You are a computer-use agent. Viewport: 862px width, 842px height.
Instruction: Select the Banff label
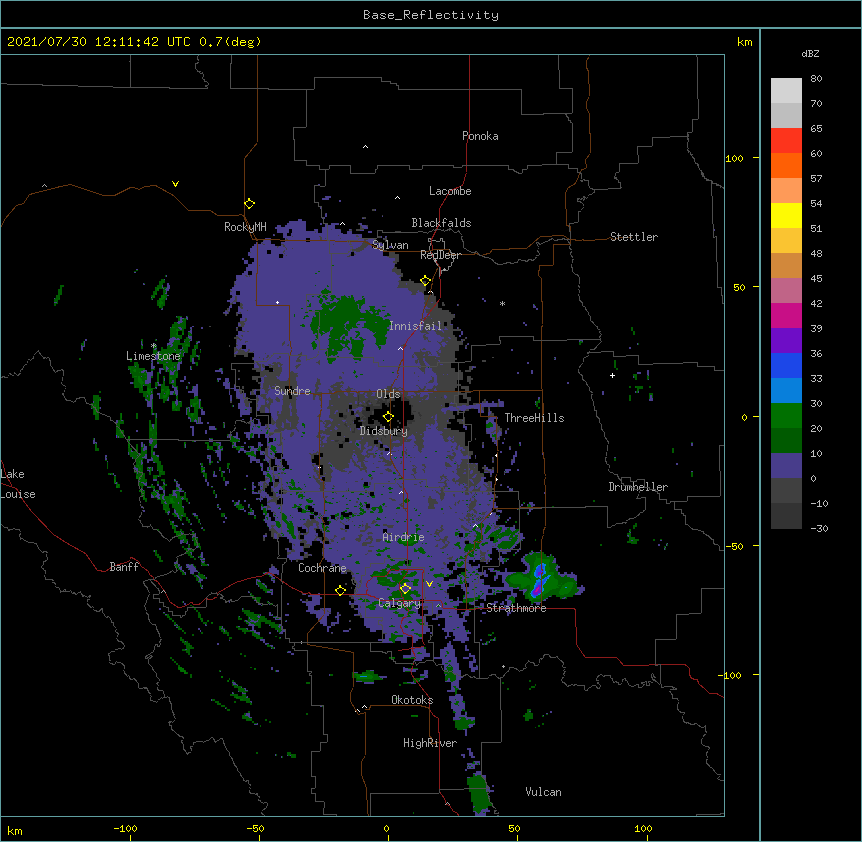pyautogui.click(x=124, y=567)
